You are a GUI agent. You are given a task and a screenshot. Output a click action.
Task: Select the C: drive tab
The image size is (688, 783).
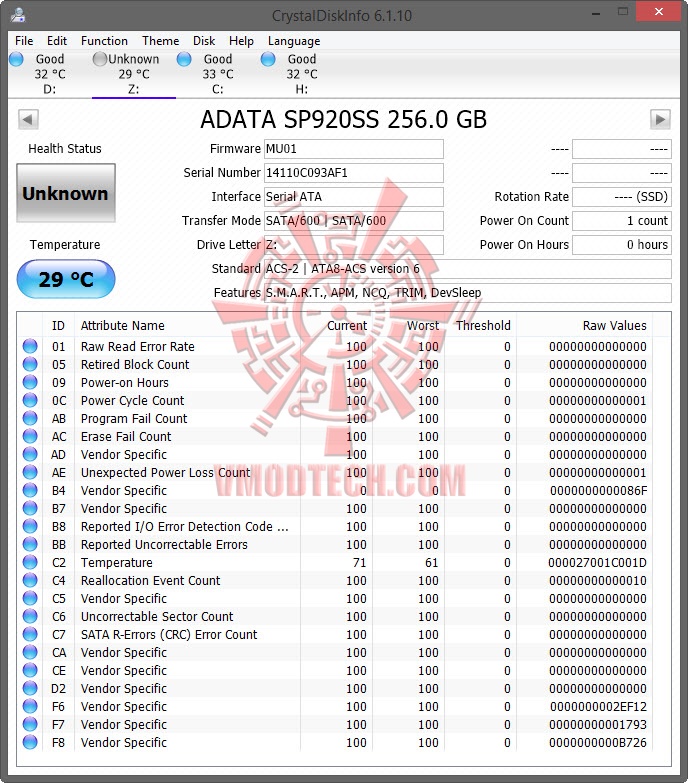[218, 74]
